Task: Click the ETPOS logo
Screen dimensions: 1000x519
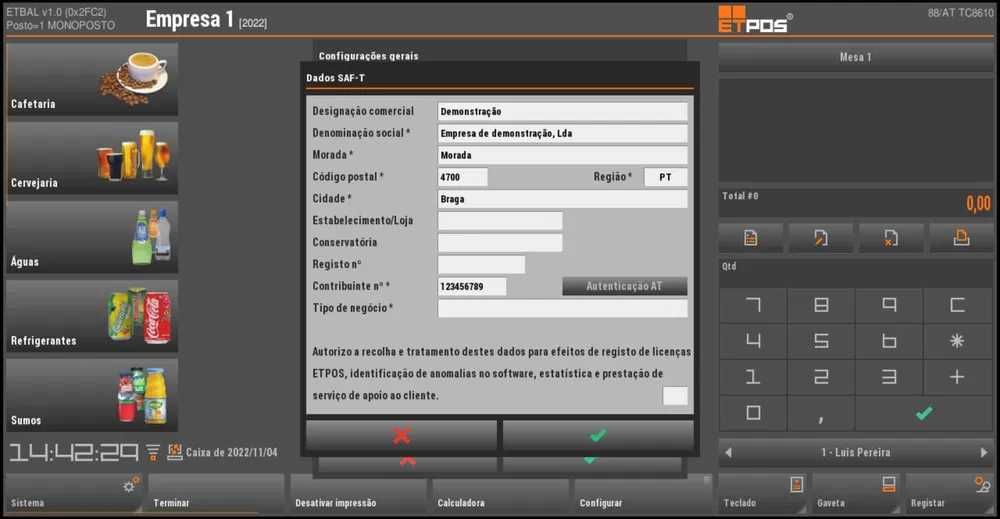Action: [x=755, y=19]
